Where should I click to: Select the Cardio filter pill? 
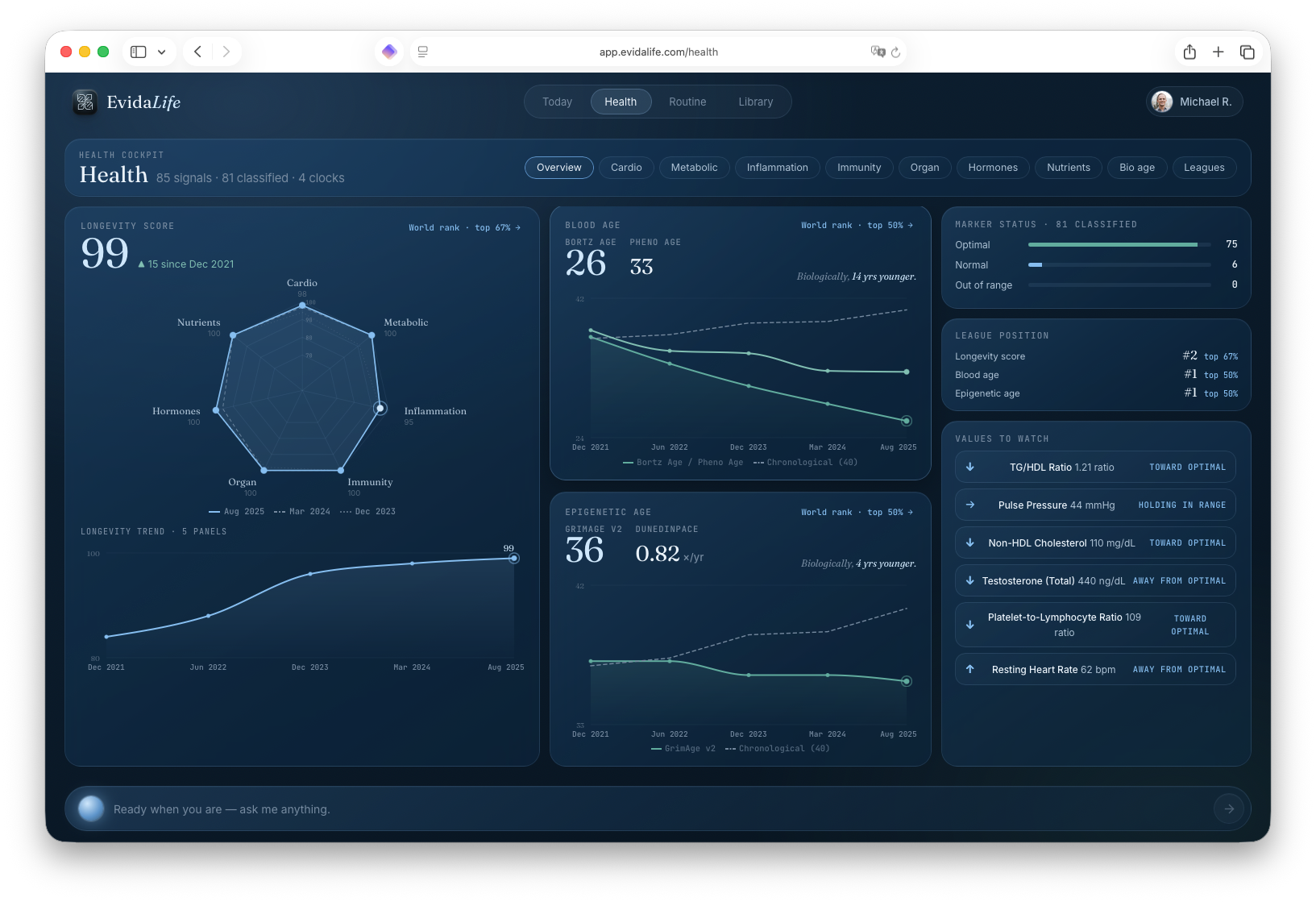pyautogui.click(x=626, y=168)
